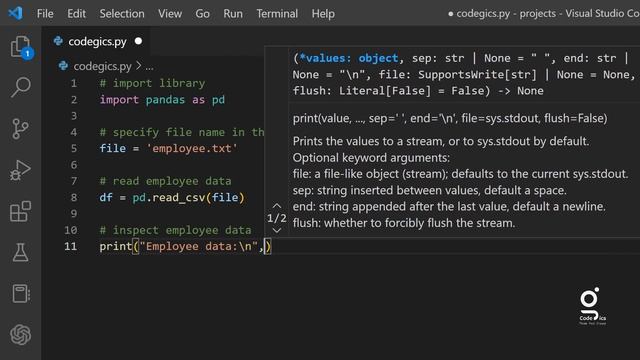
Task: Open the Extensions view
Action: 20,211
